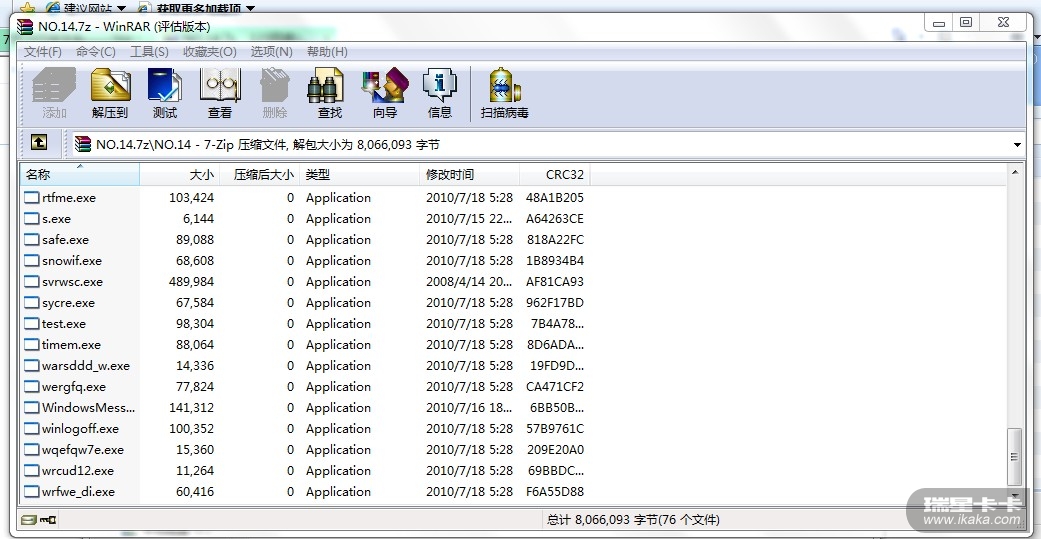Open the Favorites (收藏夹) menu

[210, 52]
